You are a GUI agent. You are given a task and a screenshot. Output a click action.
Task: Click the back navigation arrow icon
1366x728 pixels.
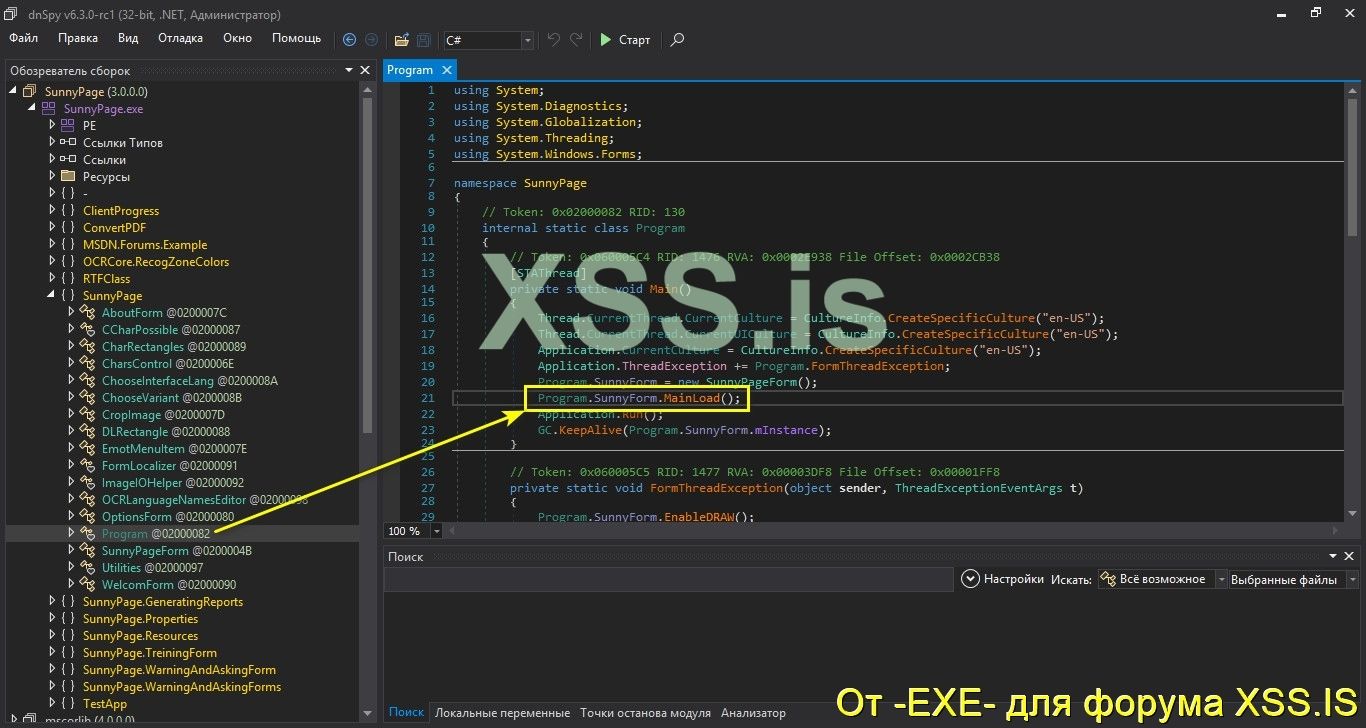349,40
